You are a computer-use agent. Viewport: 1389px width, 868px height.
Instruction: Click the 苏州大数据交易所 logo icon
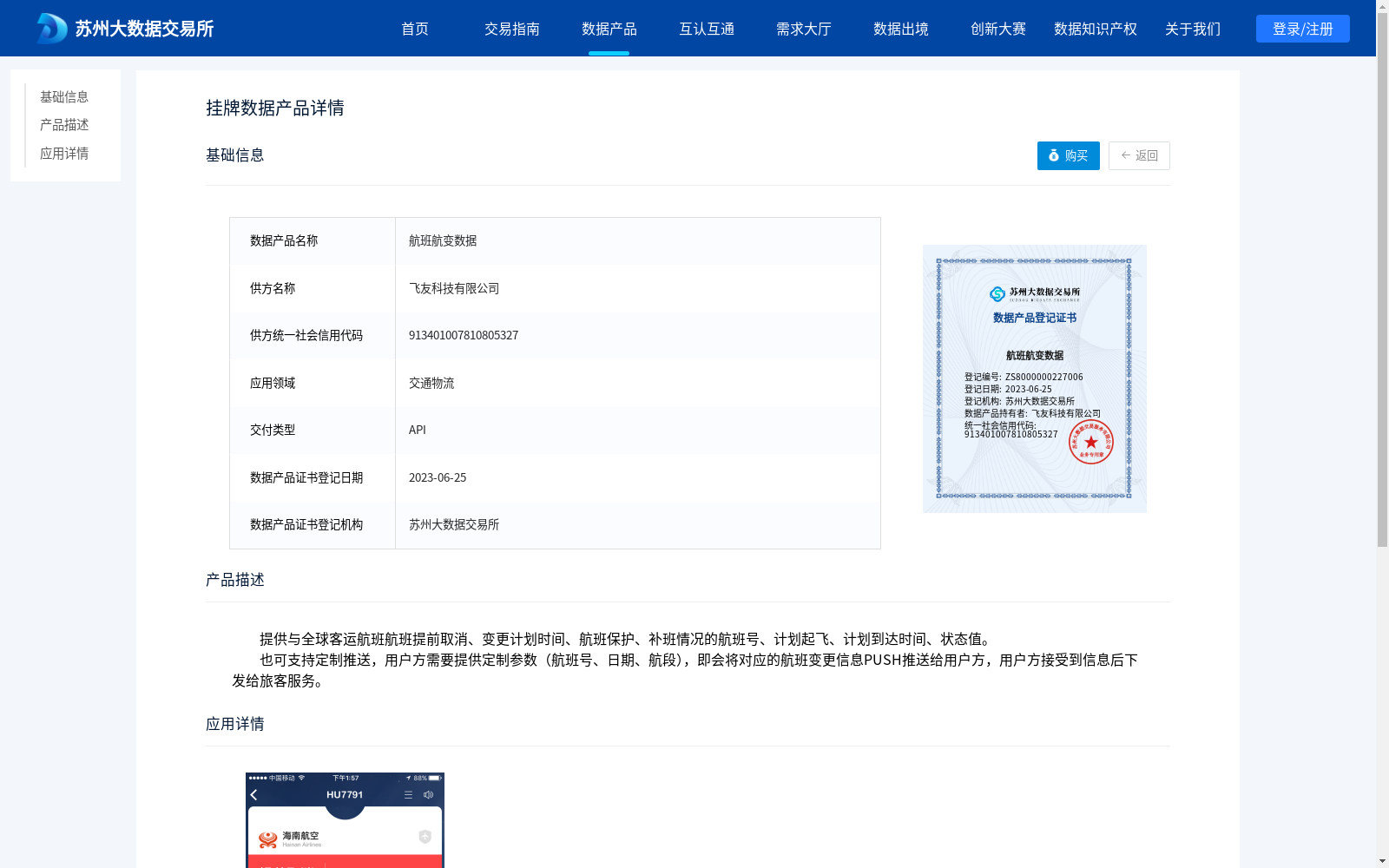click(x=52, y=28)
